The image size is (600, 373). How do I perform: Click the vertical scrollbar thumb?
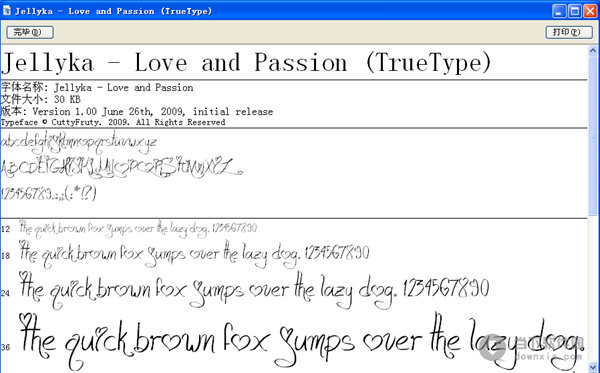tap(593, 135)
